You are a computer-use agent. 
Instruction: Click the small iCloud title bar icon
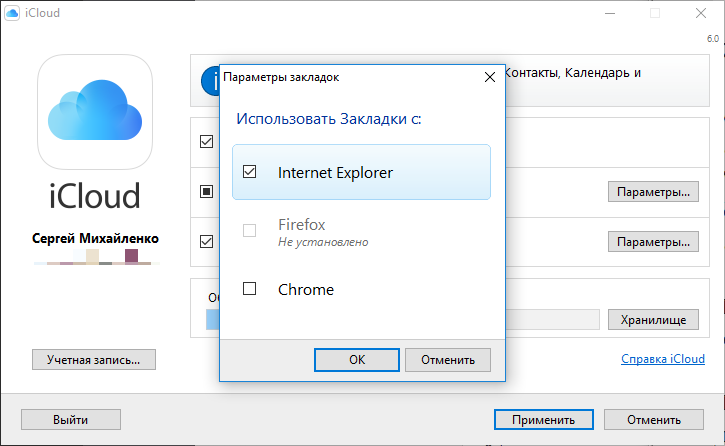point(12,13)
